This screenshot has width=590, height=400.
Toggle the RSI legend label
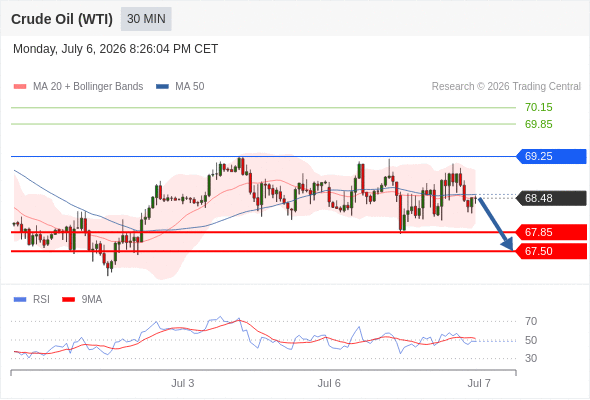tap(41, 300)
